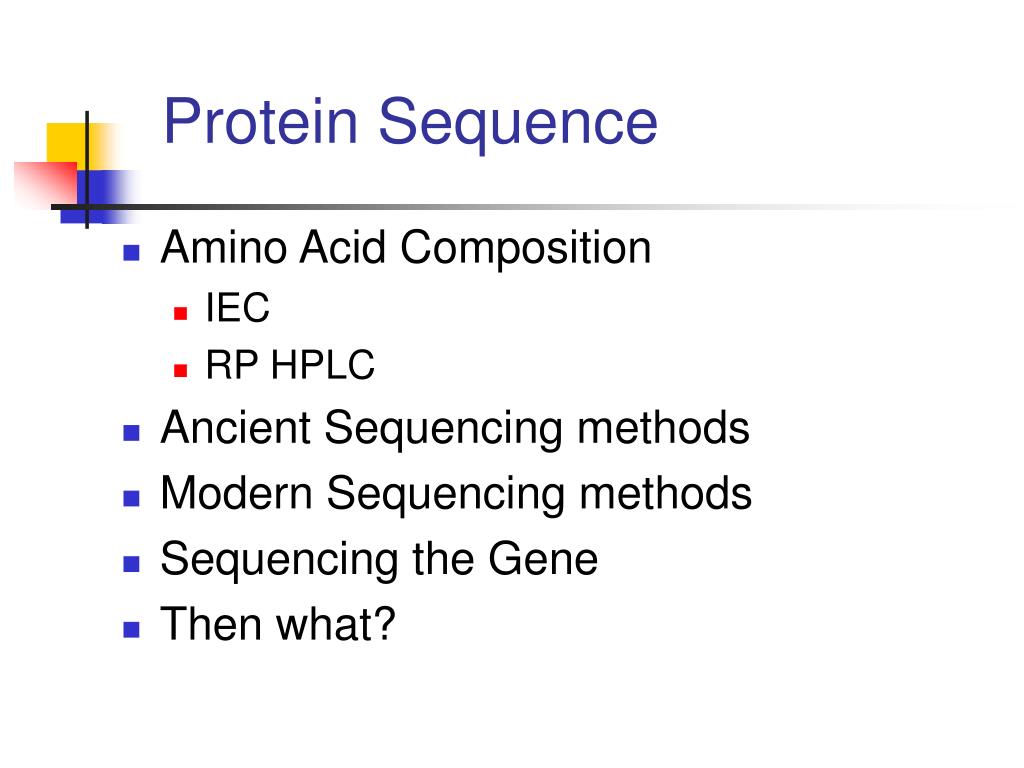This screenshot has width=1024, height=768.
Task: Click red bullet beside IEC
Action: [x=181, y=313]
